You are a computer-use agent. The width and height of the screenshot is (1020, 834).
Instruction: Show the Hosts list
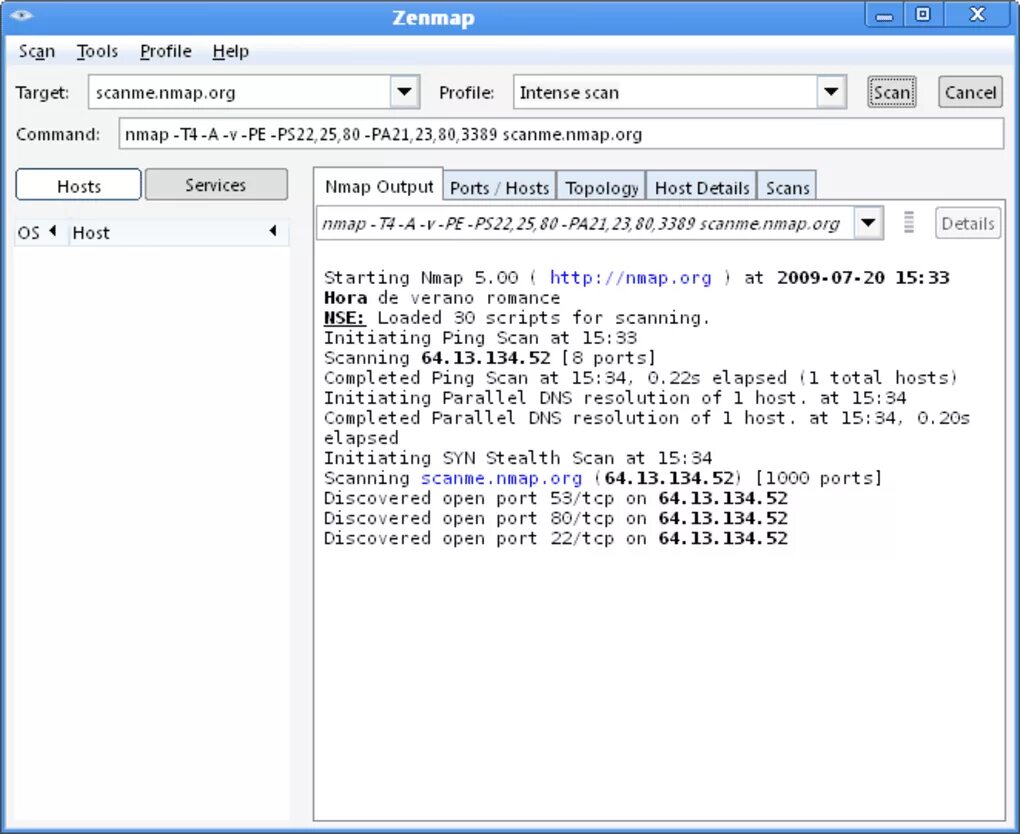pos(78,185)
